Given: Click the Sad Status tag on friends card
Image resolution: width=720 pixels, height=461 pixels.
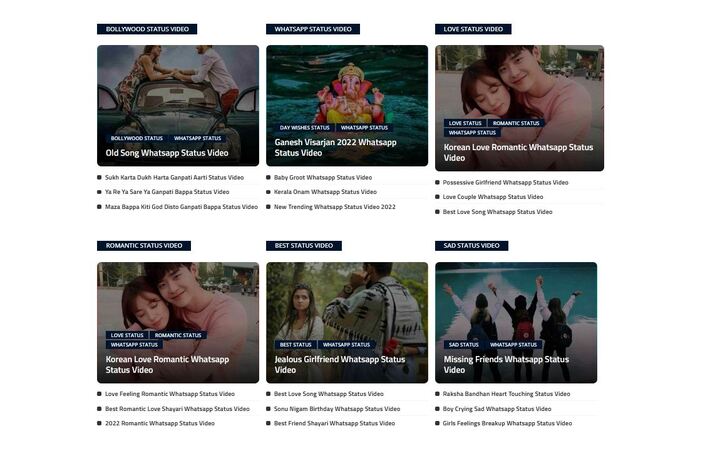Looking at the screenshot, I should tap(463, 344).
